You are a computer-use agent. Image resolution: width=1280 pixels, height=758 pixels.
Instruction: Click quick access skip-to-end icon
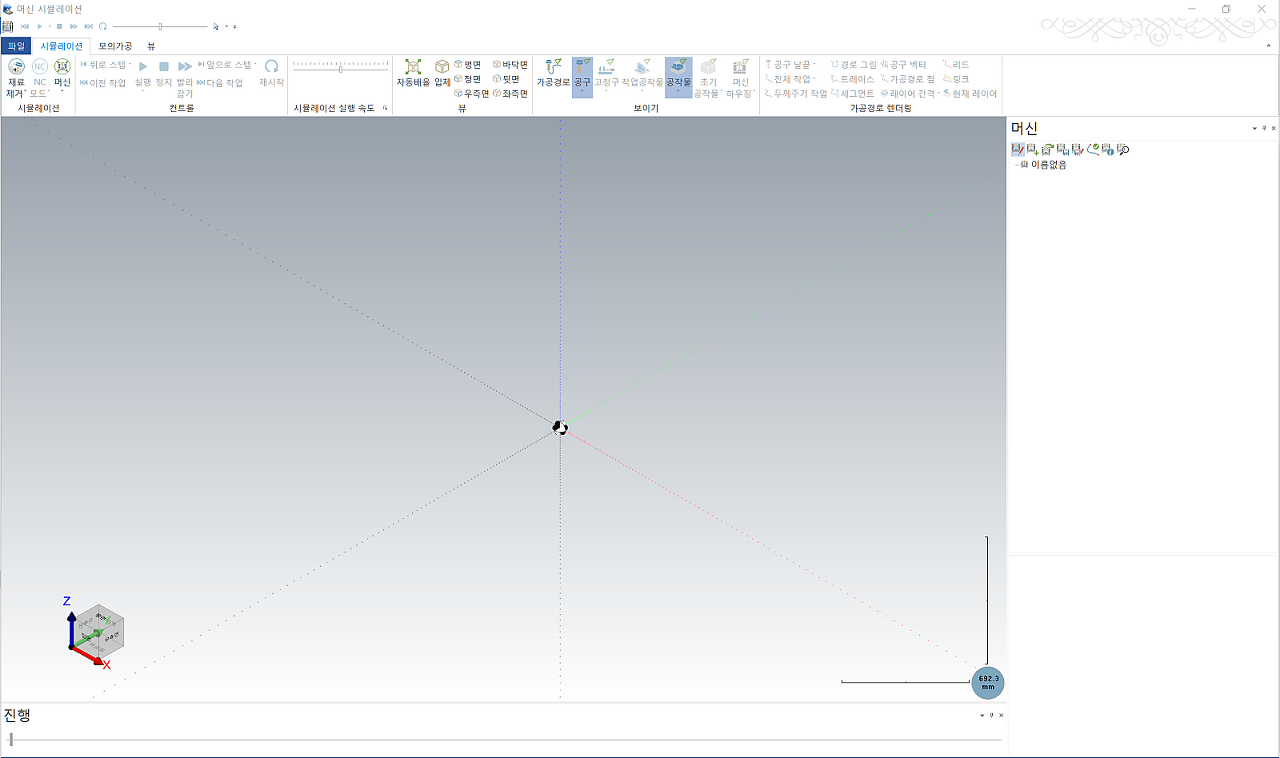point(89,26)
